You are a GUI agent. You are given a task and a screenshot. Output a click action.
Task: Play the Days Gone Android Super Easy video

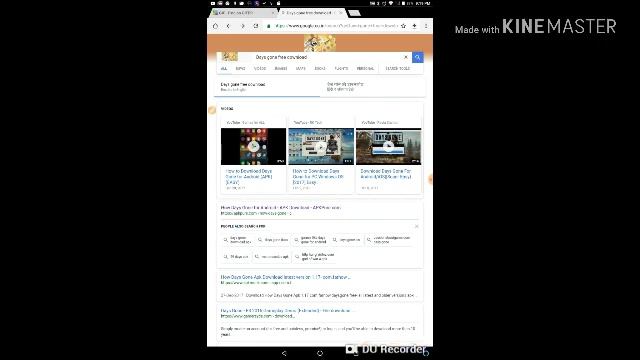coord(389,147)
